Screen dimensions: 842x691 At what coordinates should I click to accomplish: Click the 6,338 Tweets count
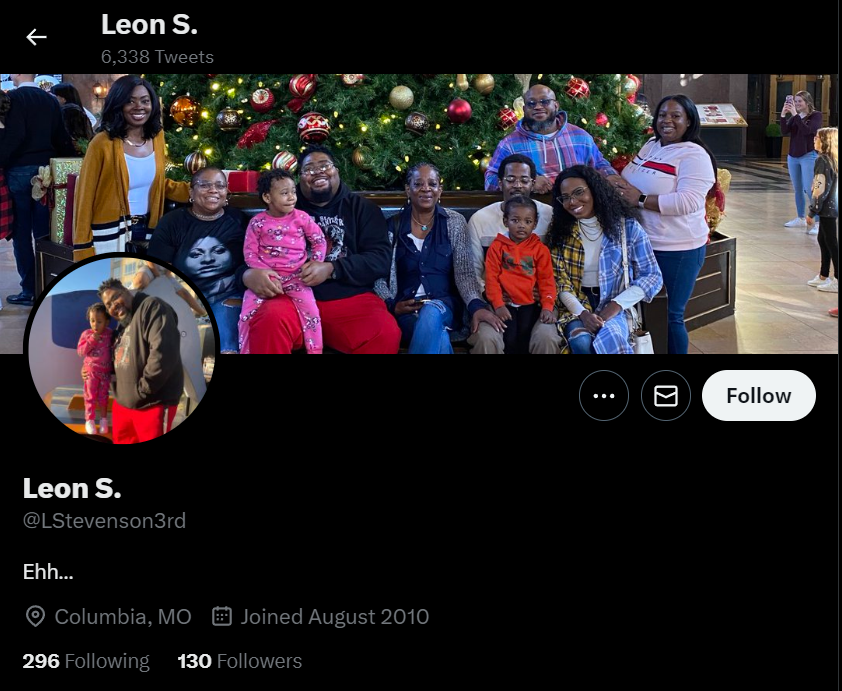point(157,57)
